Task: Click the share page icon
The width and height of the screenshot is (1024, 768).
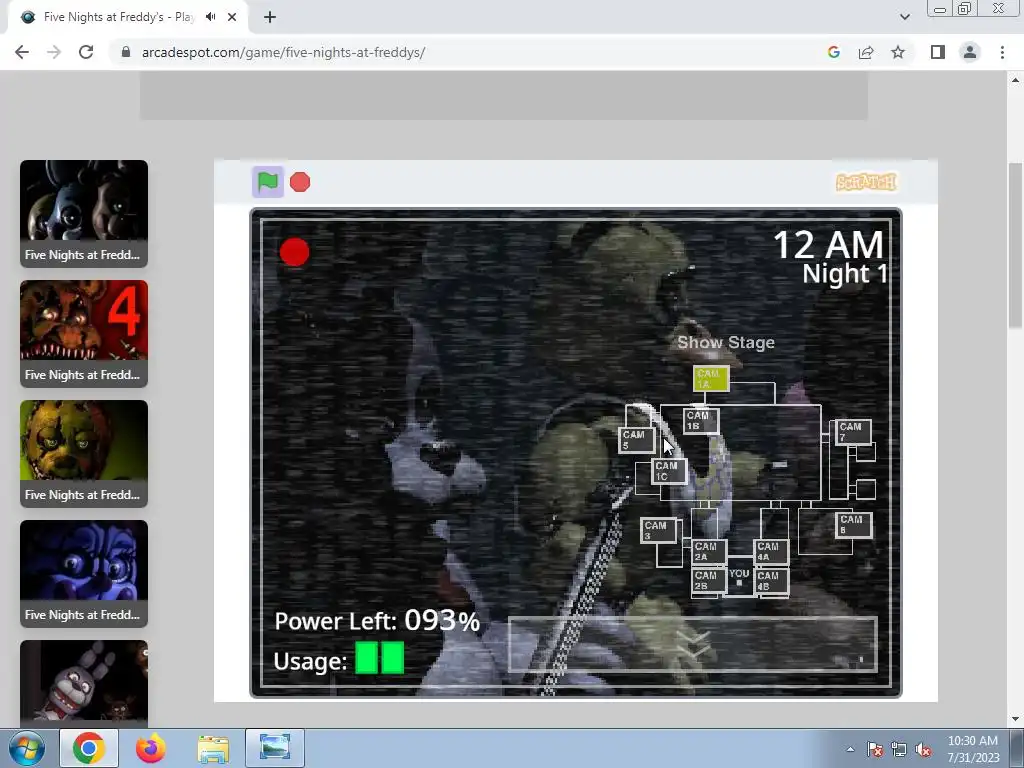Action: (x=866, y=52)
